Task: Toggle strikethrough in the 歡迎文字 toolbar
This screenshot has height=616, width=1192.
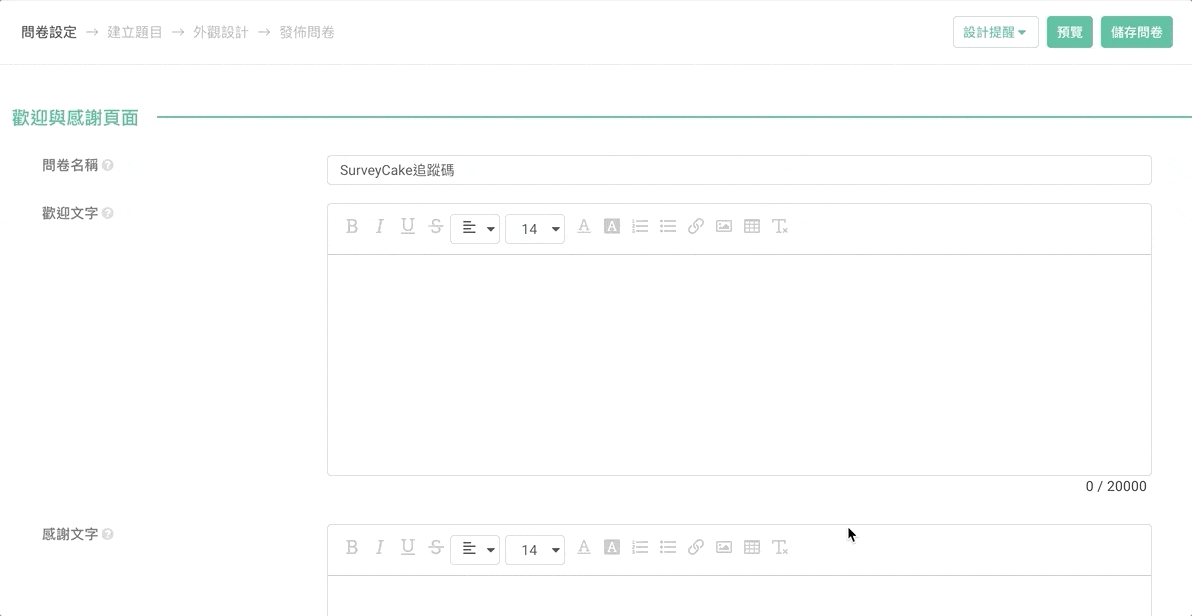Action: click(436, 226)
